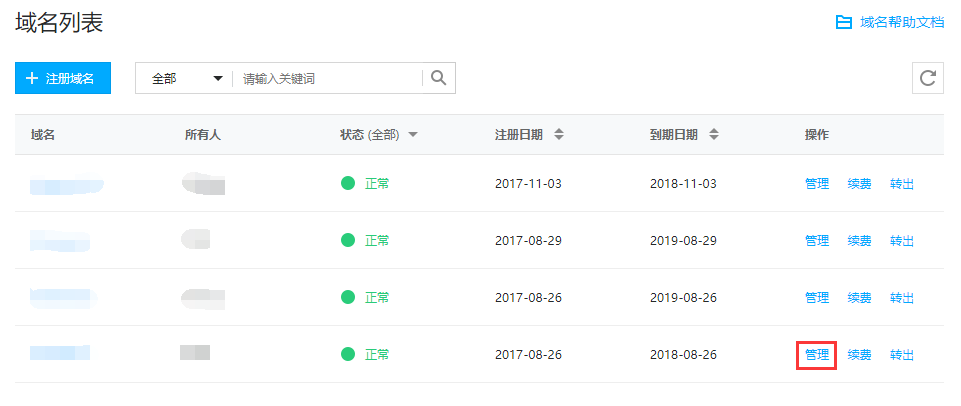Open 域名帮助文档 link
961x406 pixels.
[x=901, y=22]
